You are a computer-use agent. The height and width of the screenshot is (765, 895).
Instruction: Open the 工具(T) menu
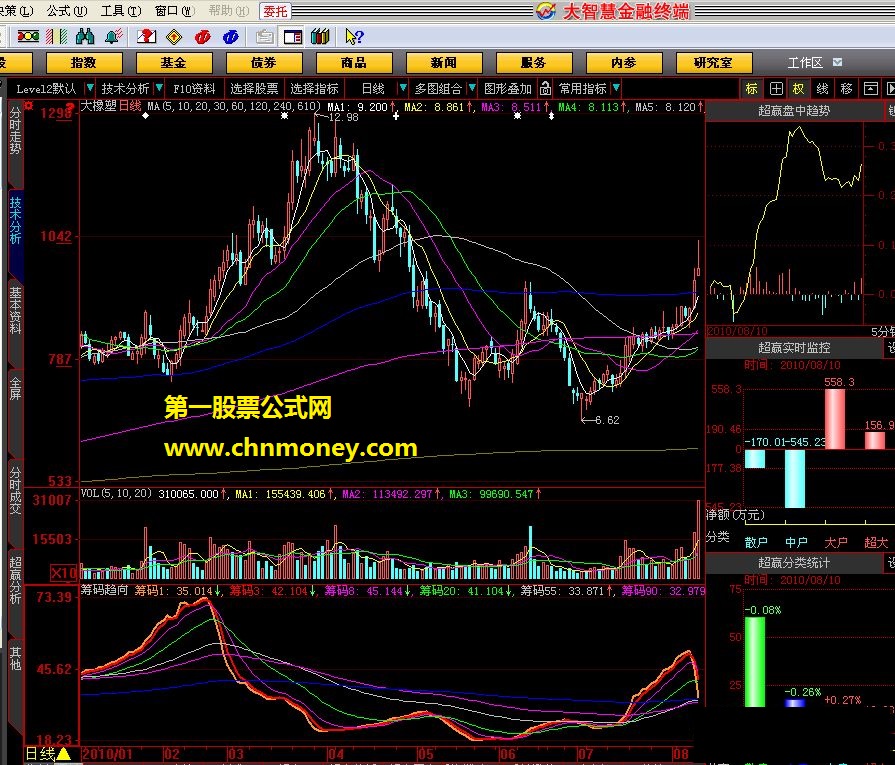121,11
